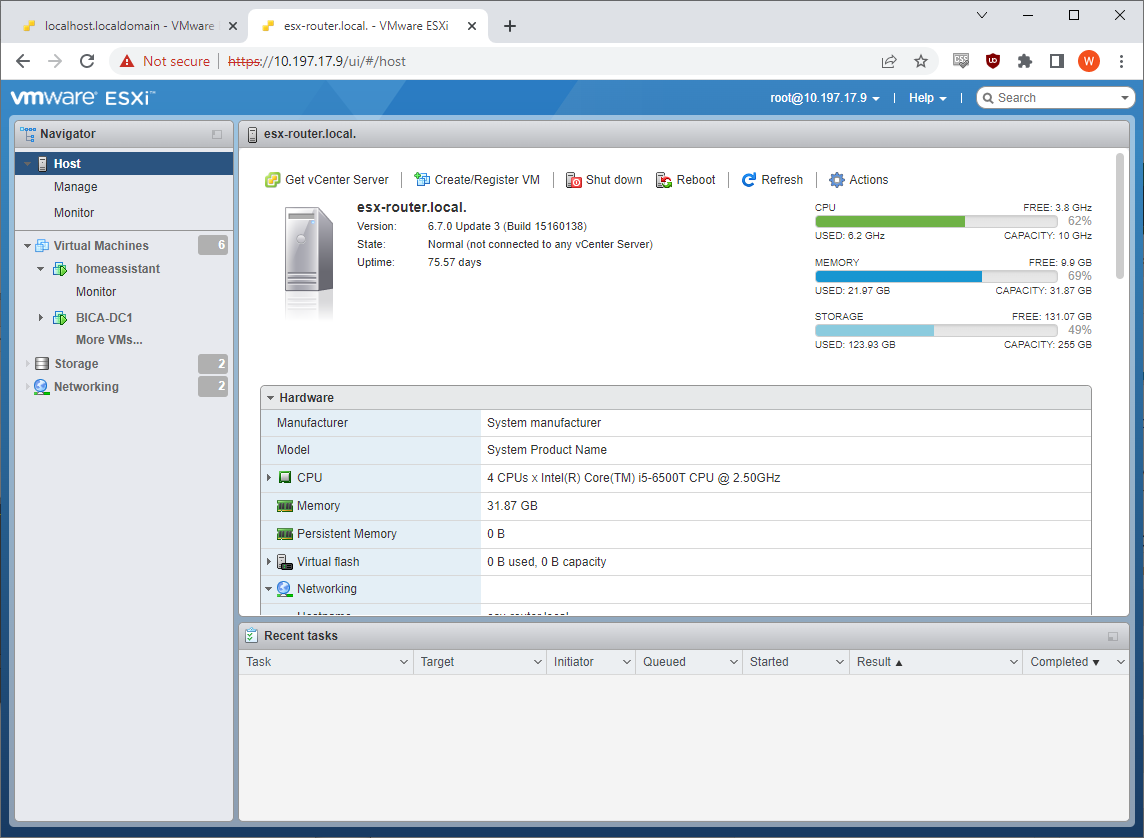Click the Refresh icon in toolbar
Image resolution: width=1144 pixels, height=838 pixels.
[749, 180]
